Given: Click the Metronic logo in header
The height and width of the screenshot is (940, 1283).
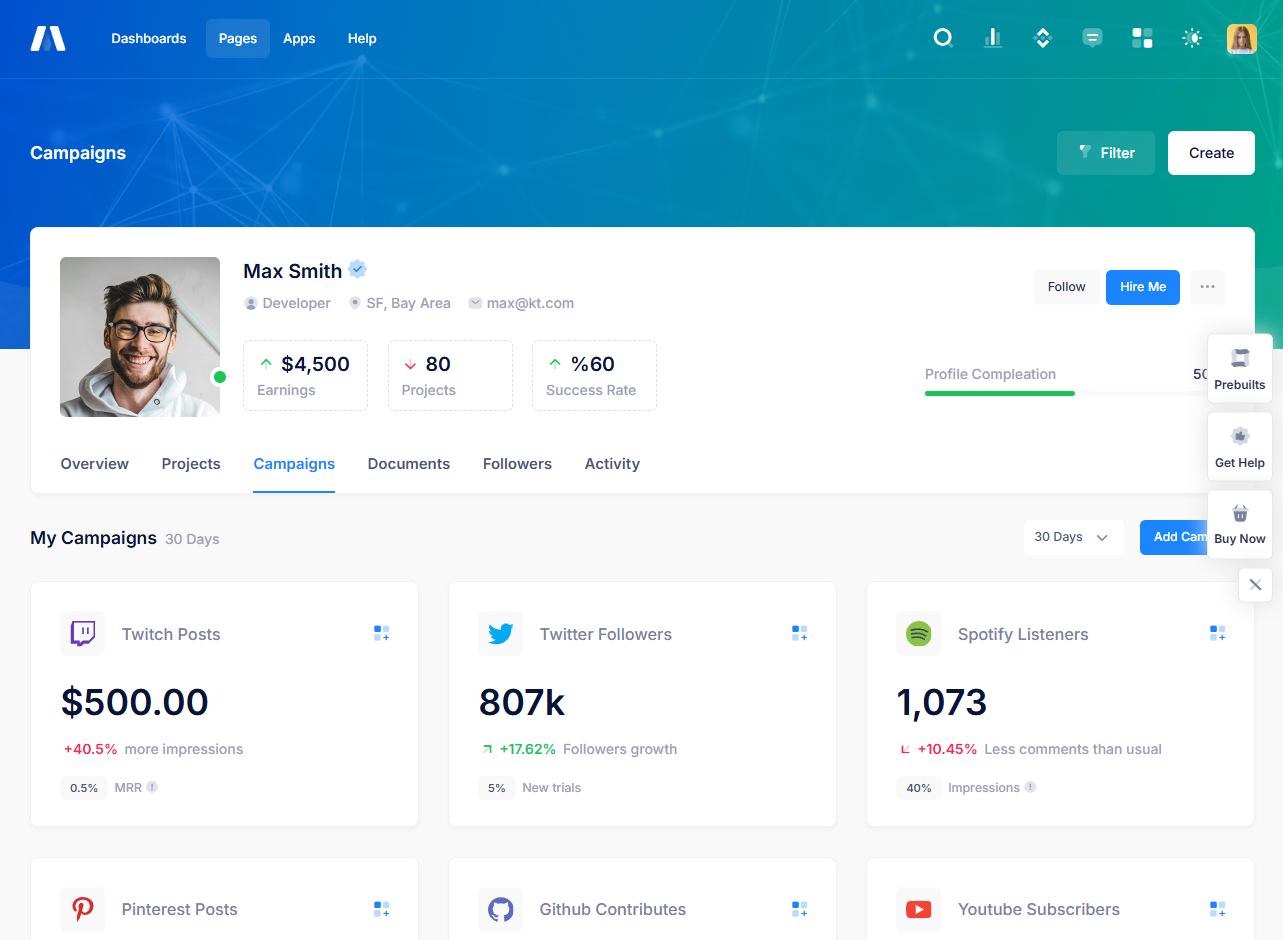Looking at the screenshot, I should tap(48, 39).
